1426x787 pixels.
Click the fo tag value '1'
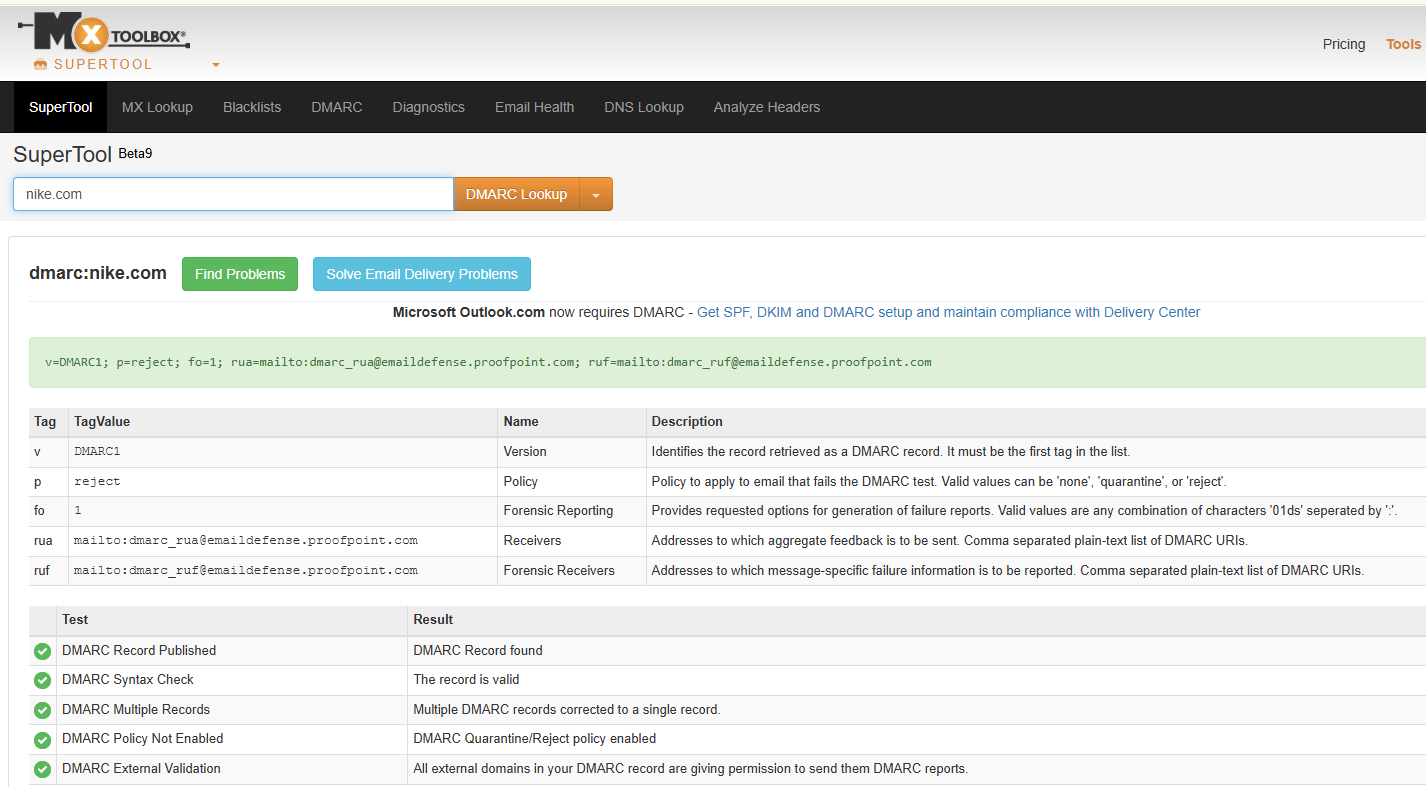click(77, 510)
